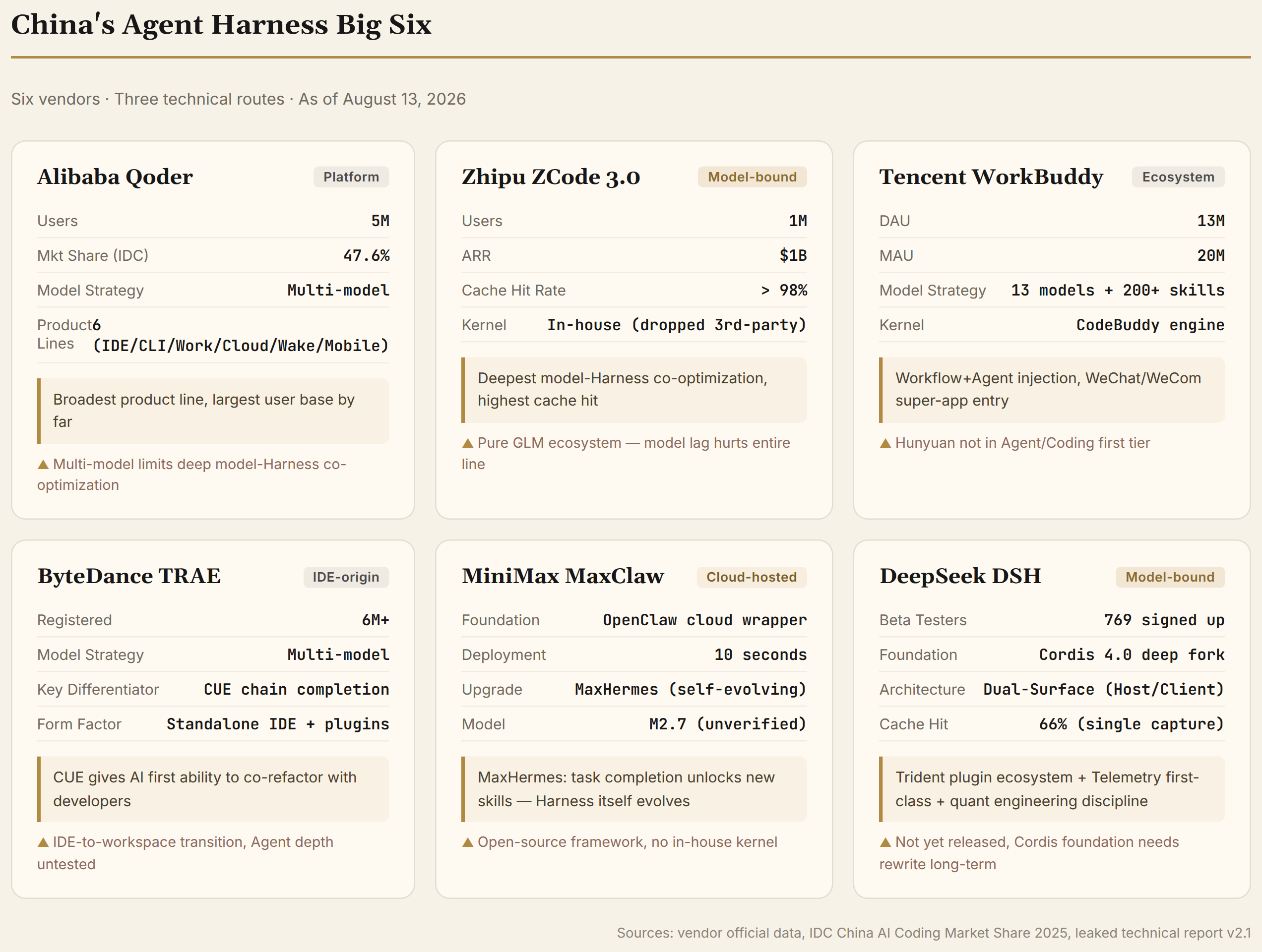Click the "ByteDance TRAE" card heading
This screenshot has height=952, width=1262.
[x=129, y=576]
